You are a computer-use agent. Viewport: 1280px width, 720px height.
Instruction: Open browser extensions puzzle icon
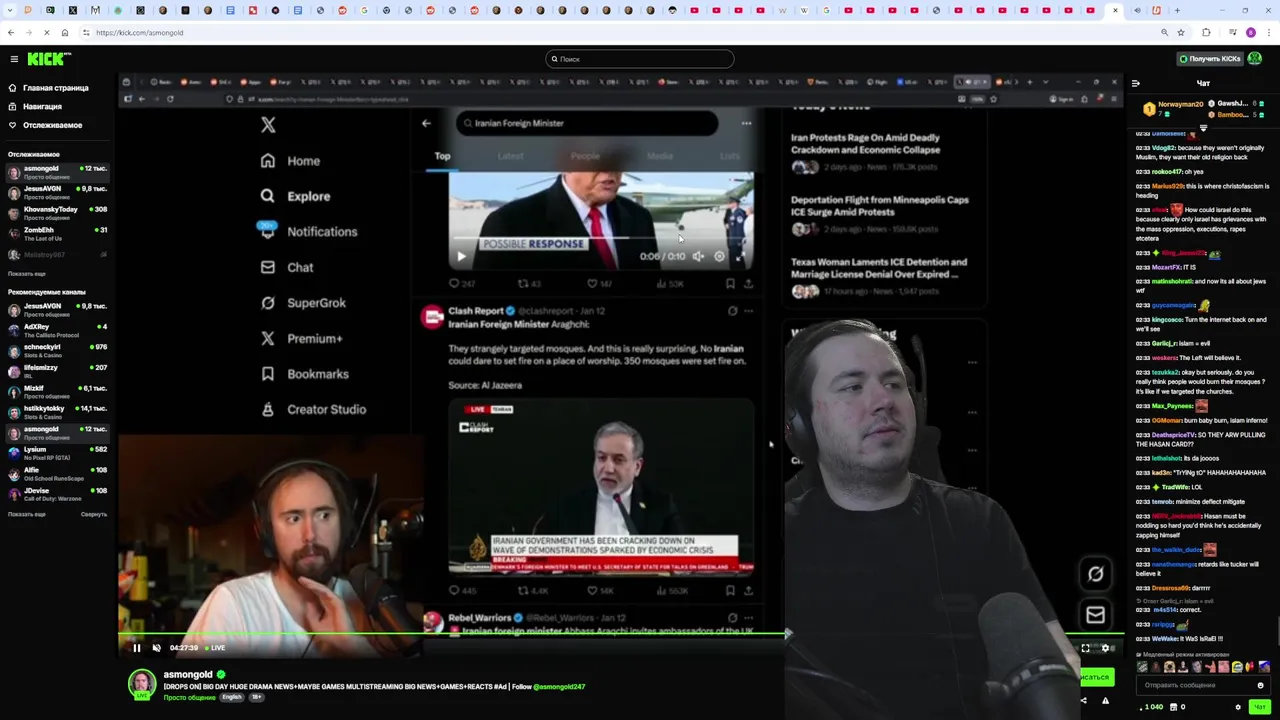[1206, 32]
